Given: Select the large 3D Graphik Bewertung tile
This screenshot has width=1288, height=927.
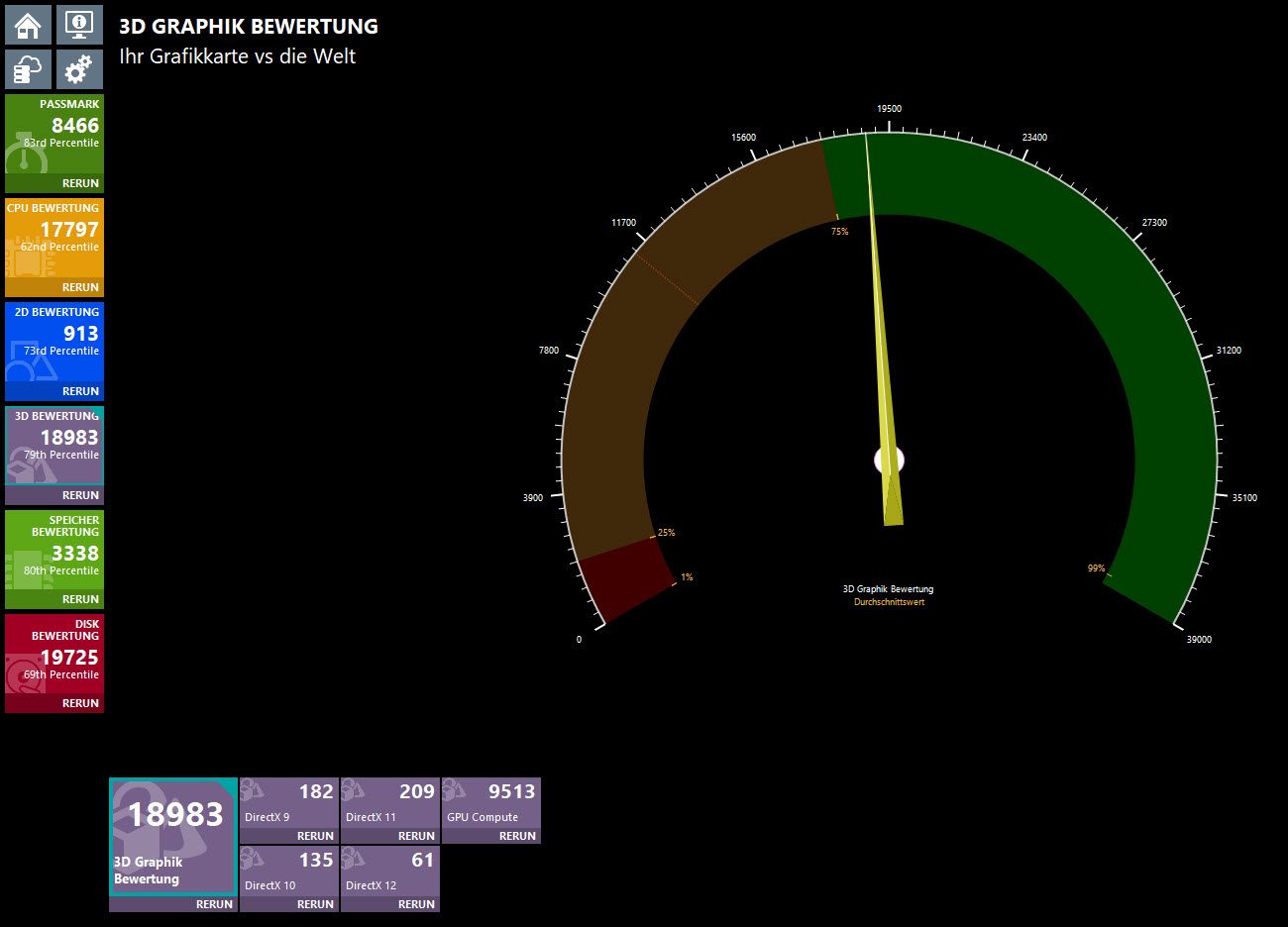Looking at the screenshot, I should pos(173,837).
